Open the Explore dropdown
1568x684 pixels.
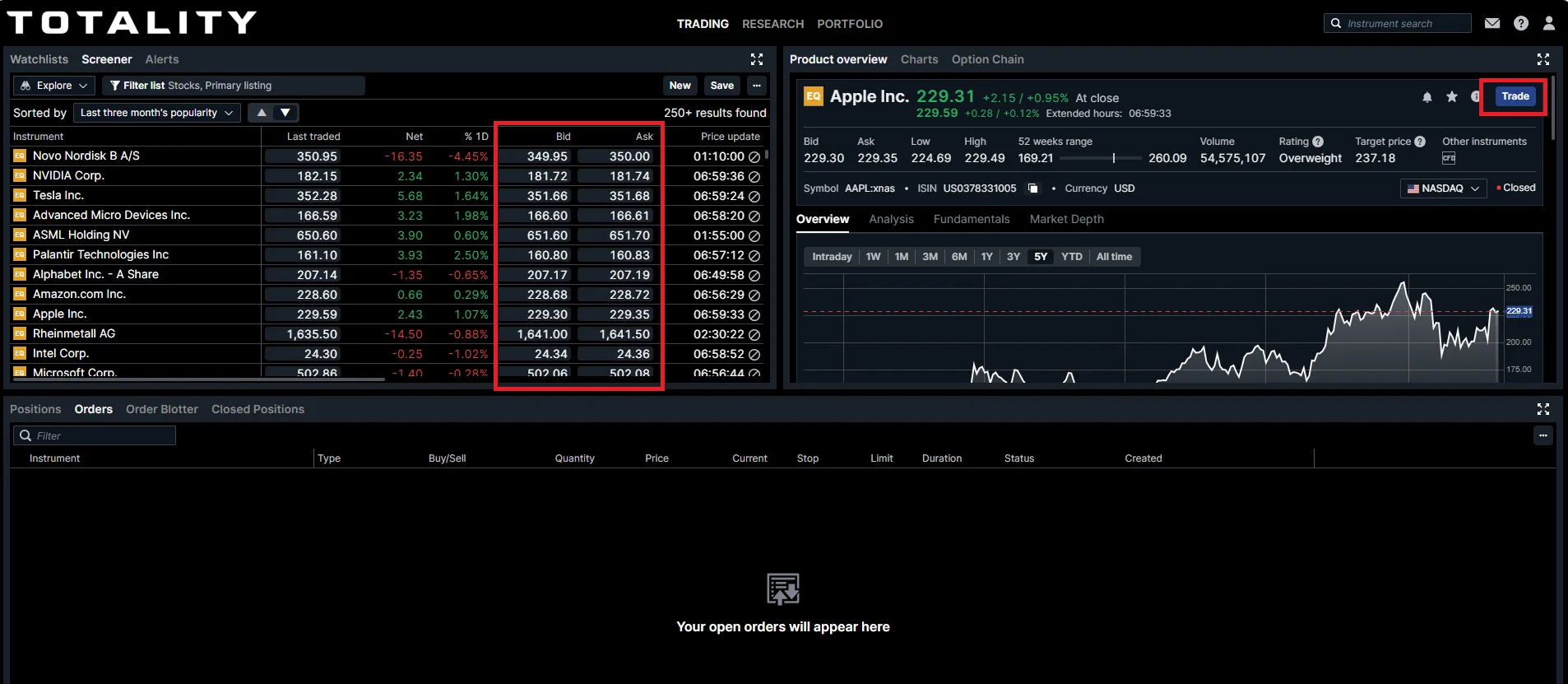coord(54,86)
